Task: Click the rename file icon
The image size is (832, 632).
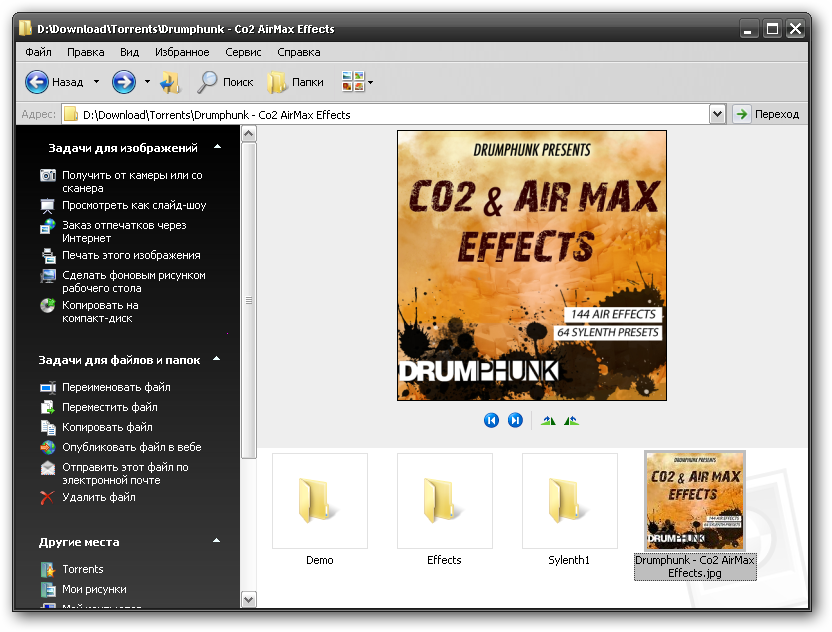Action: [48, 388]
